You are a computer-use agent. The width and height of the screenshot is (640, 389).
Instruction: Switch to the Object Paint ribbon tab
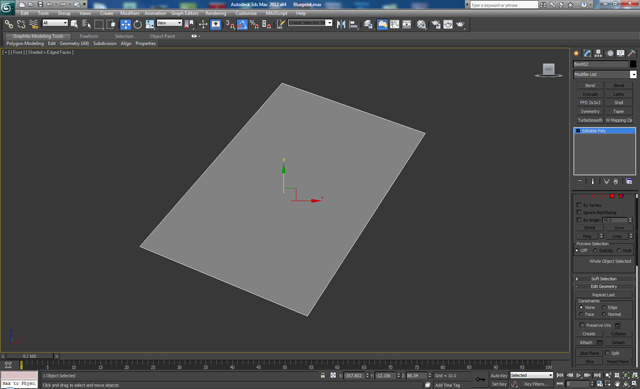click(162, 36)
